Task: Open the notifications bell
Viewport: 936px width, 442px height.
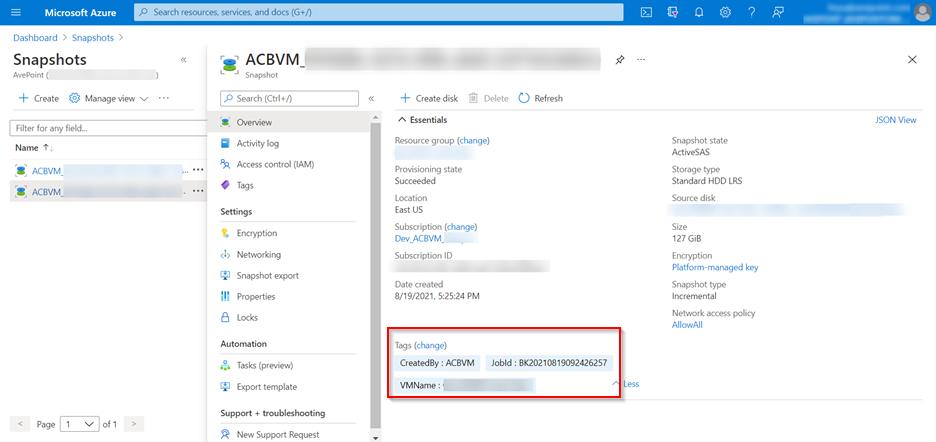Action: pyautogui.click(x=699, y=12)
